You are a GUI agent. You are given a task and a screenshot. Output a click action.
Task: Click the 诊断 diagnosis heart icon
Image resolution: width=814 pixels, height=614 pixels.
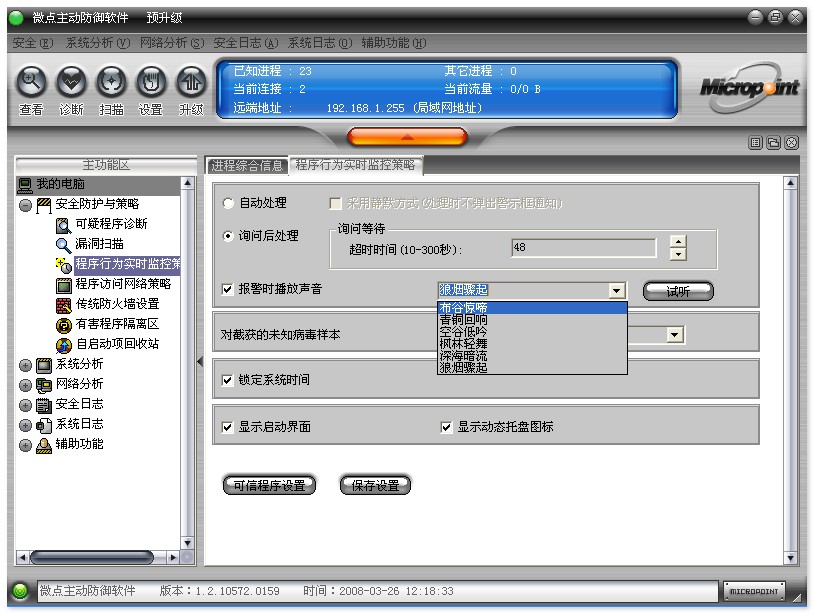click(x=71, y=82)
